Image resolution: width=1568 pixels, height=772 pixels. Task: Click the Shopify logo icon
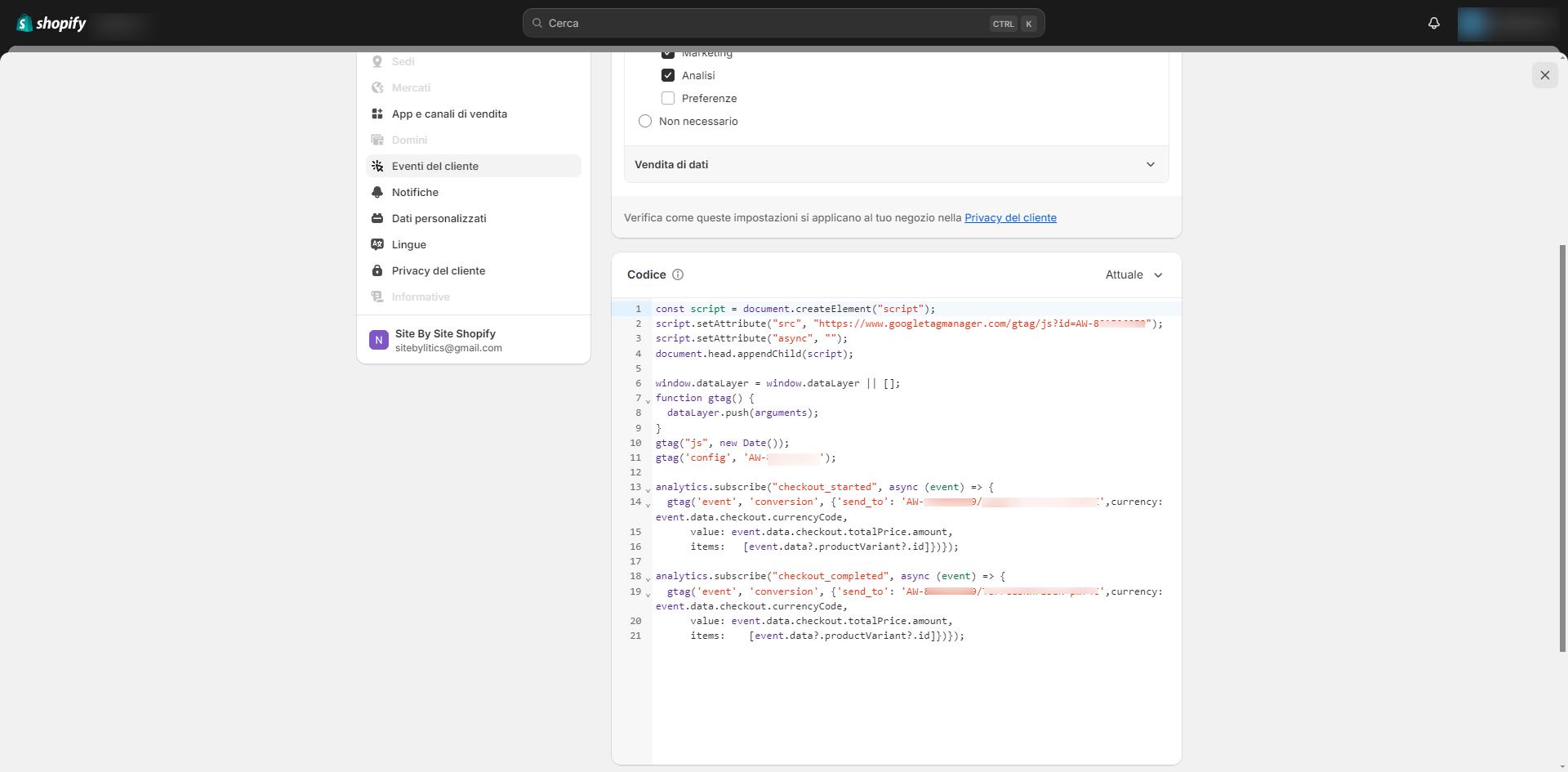pyautogui.click(x=25, y=23)
